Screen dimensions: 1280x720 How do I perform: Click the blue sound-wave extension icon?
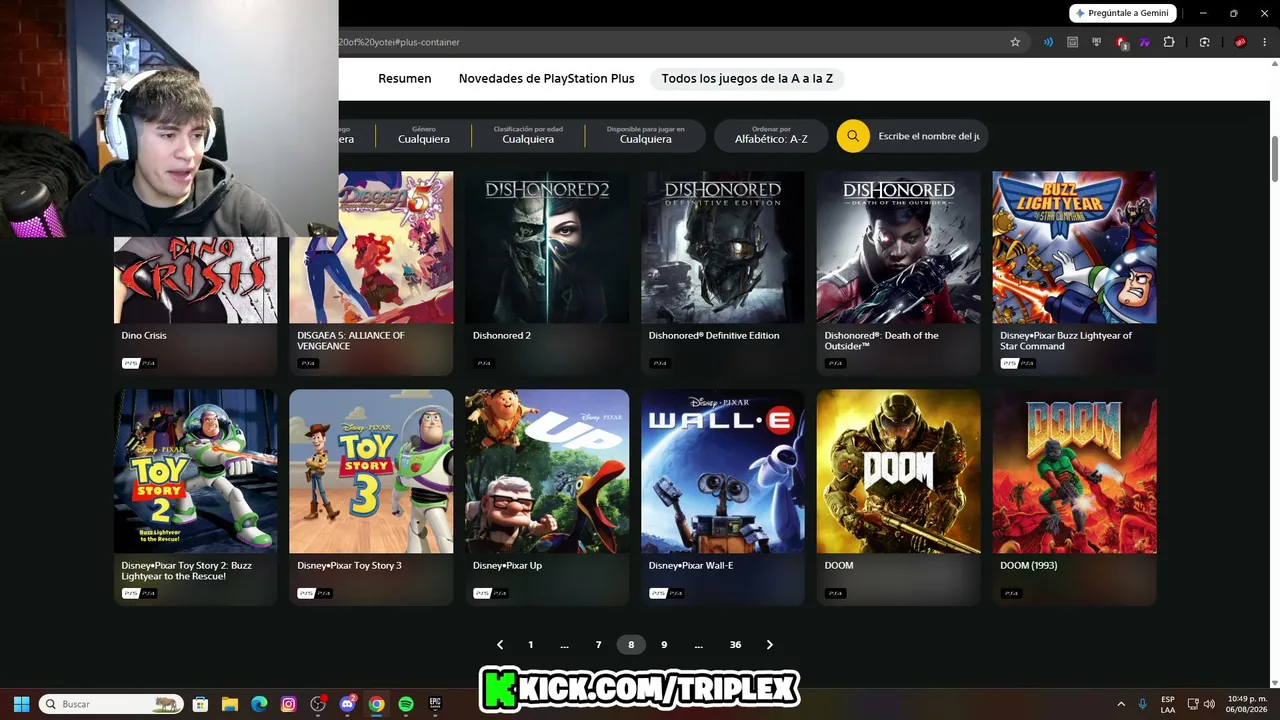(1048, 42)
